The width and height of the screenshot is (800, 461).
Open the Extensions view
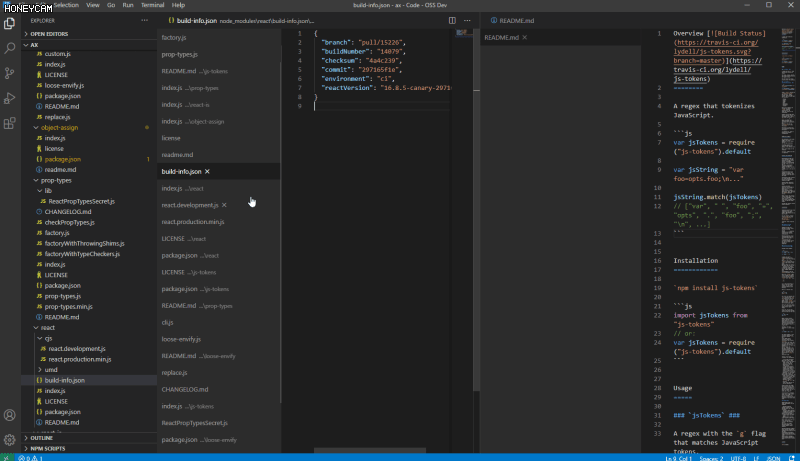point(9,123)
